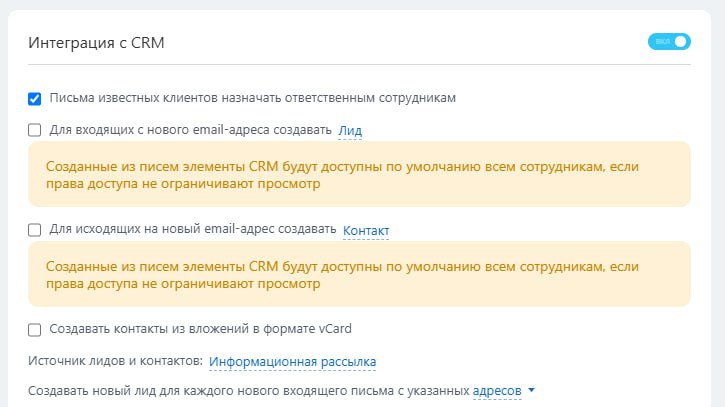
Task: Turn off the CRM integration switch
Action: pyautogui.click(x=669, y=42)
